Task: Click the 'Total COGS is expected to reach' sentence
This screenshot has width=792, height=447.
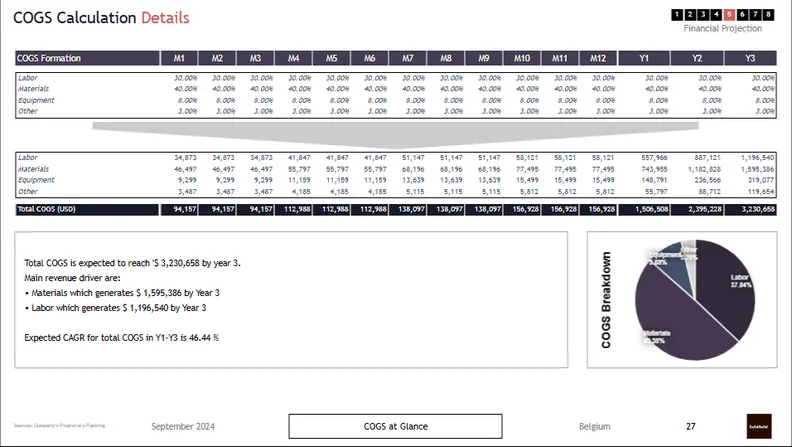Action: 132,263
